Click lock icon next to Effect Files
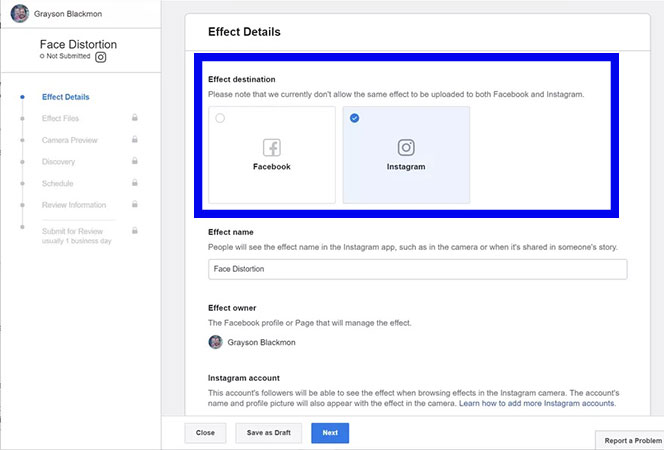664x450 pixels. click(135, 118)
